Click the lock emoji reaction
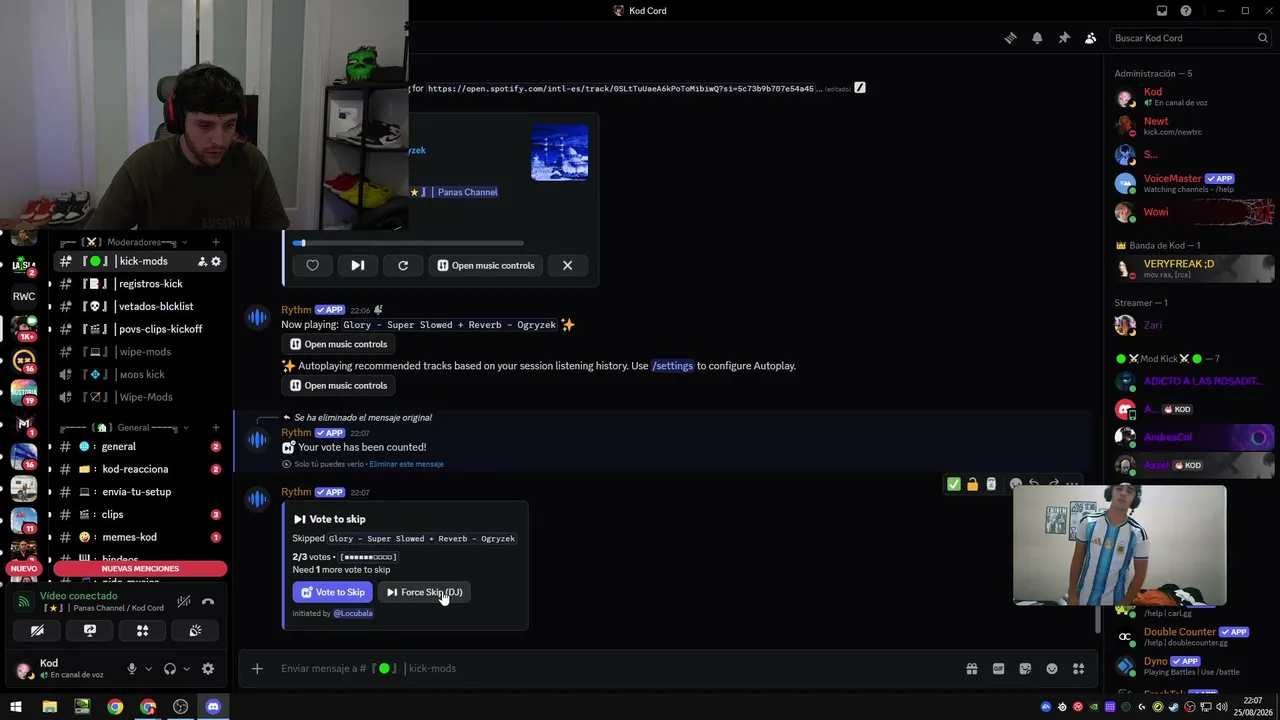 tap(972, 484)
